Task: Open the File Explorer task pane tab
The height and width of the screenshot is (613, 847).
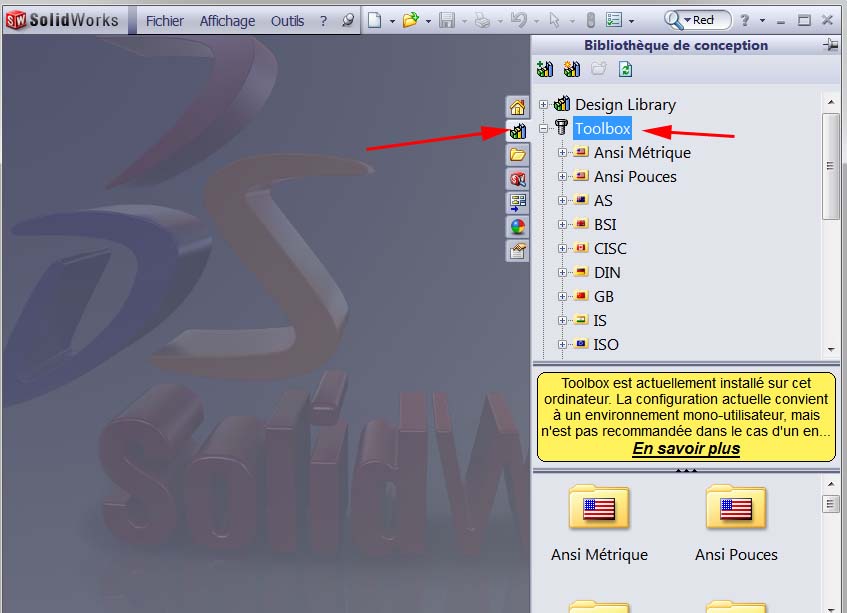Action: [517, 155]
